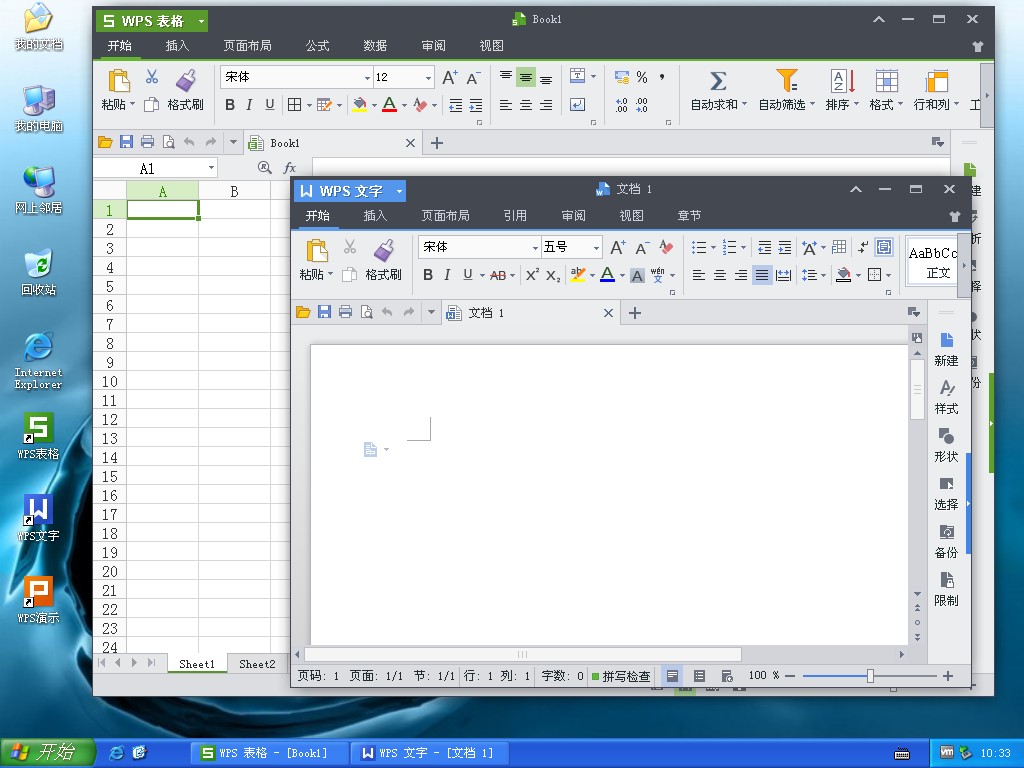The height and width of the screenshot is (768, 1024).
Task: Add a new document tab beside 文档 1
Action: pos(635,313)
